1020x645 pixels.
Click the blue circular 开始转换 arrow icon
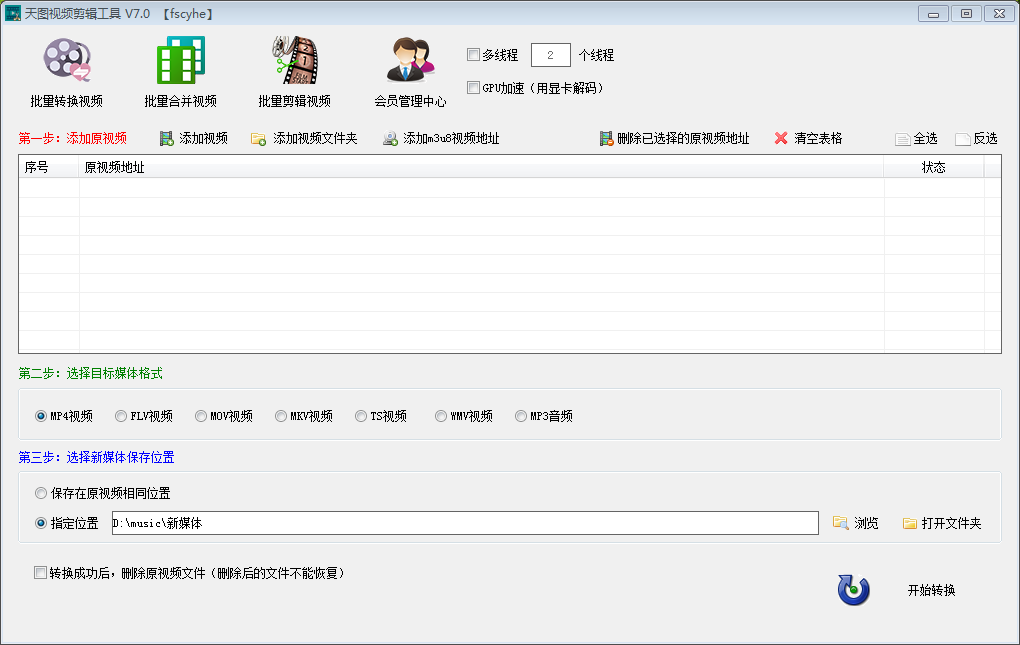coord(853,590)
